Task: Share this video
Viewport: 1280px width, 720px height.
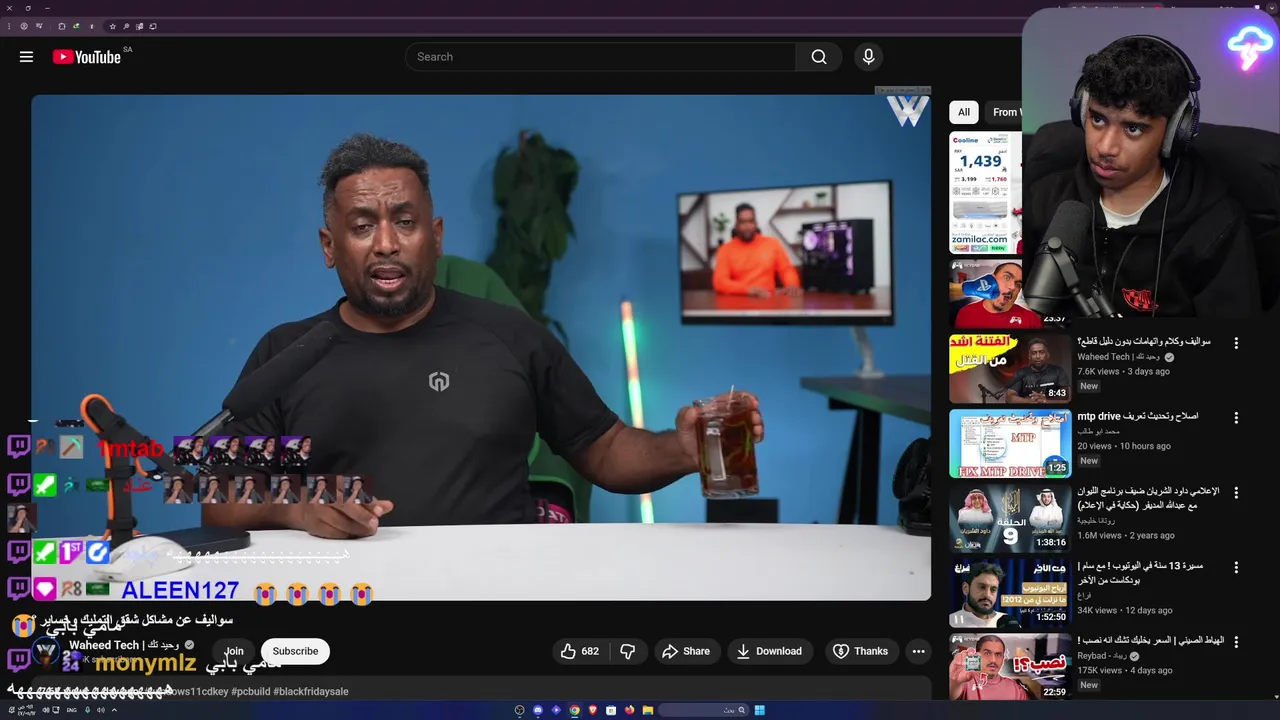Action: 686,651
